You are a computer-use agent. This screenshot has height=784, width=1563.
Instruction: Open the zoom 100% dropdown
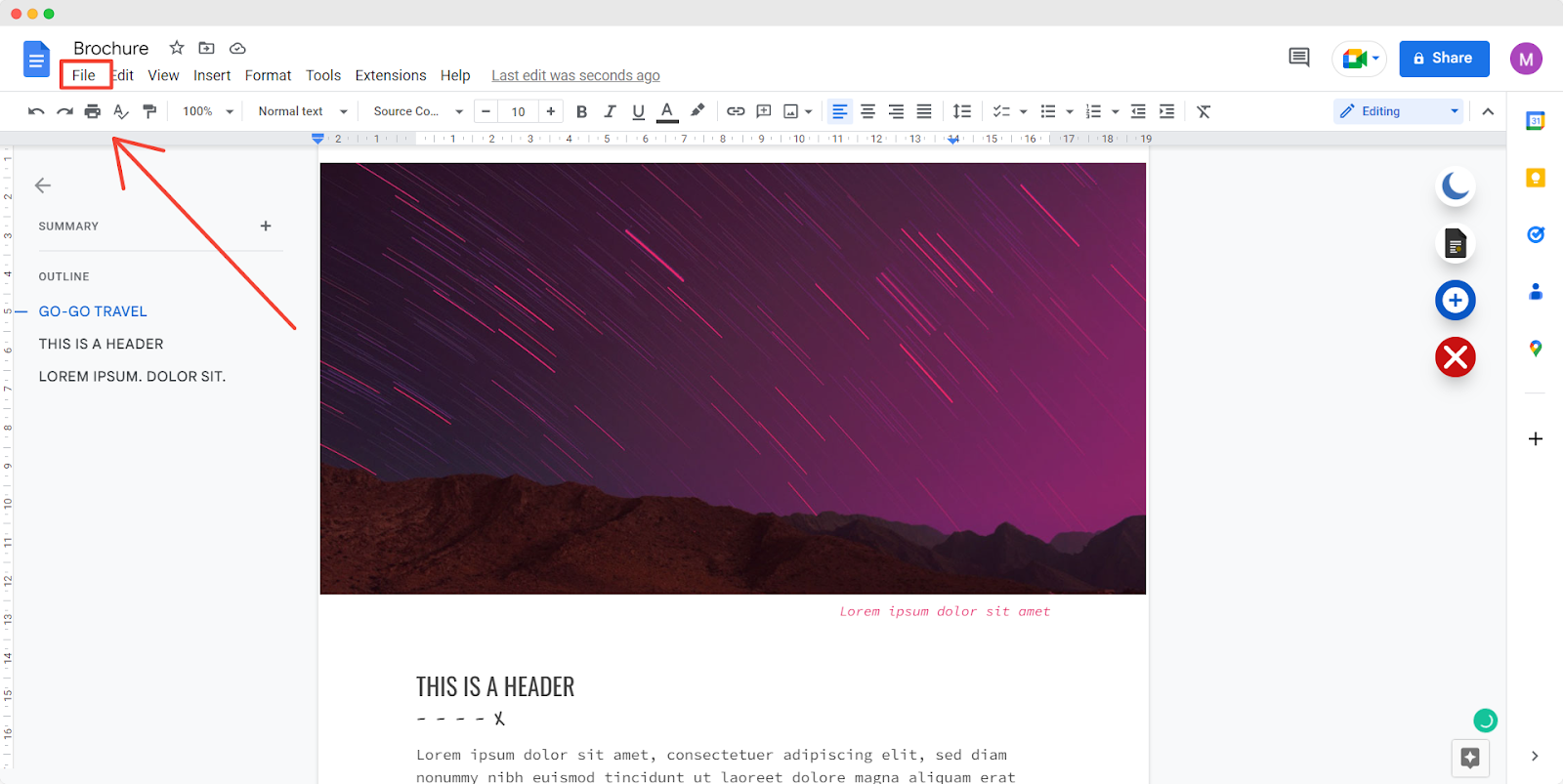(208, 111)
